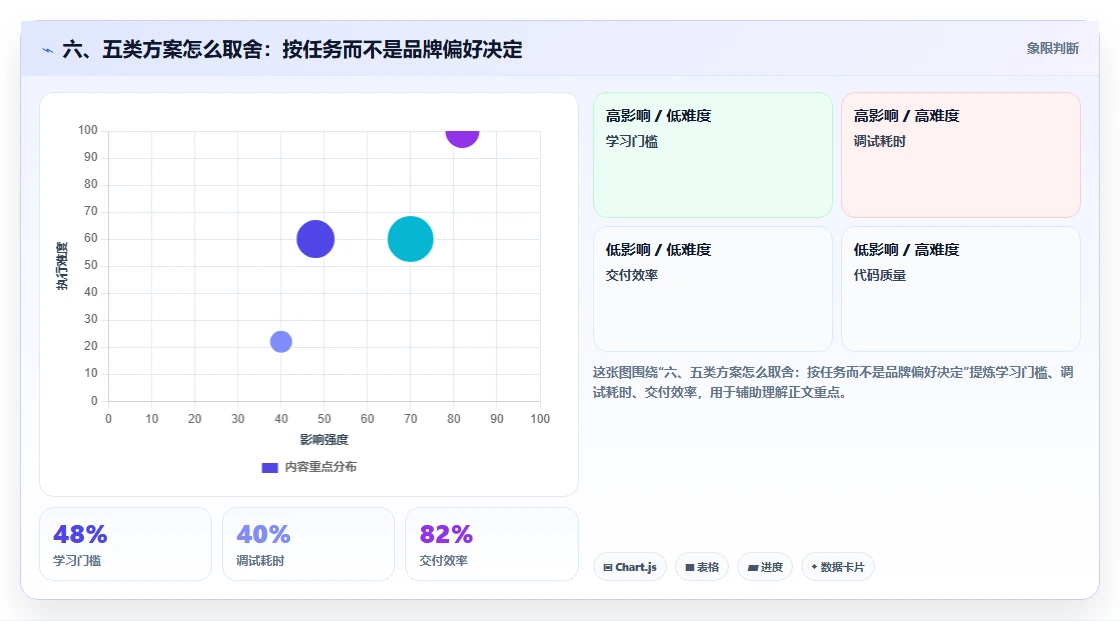Click the 数据卡片 tag chip
This screenshot has height=621, width=1120.
838,567
